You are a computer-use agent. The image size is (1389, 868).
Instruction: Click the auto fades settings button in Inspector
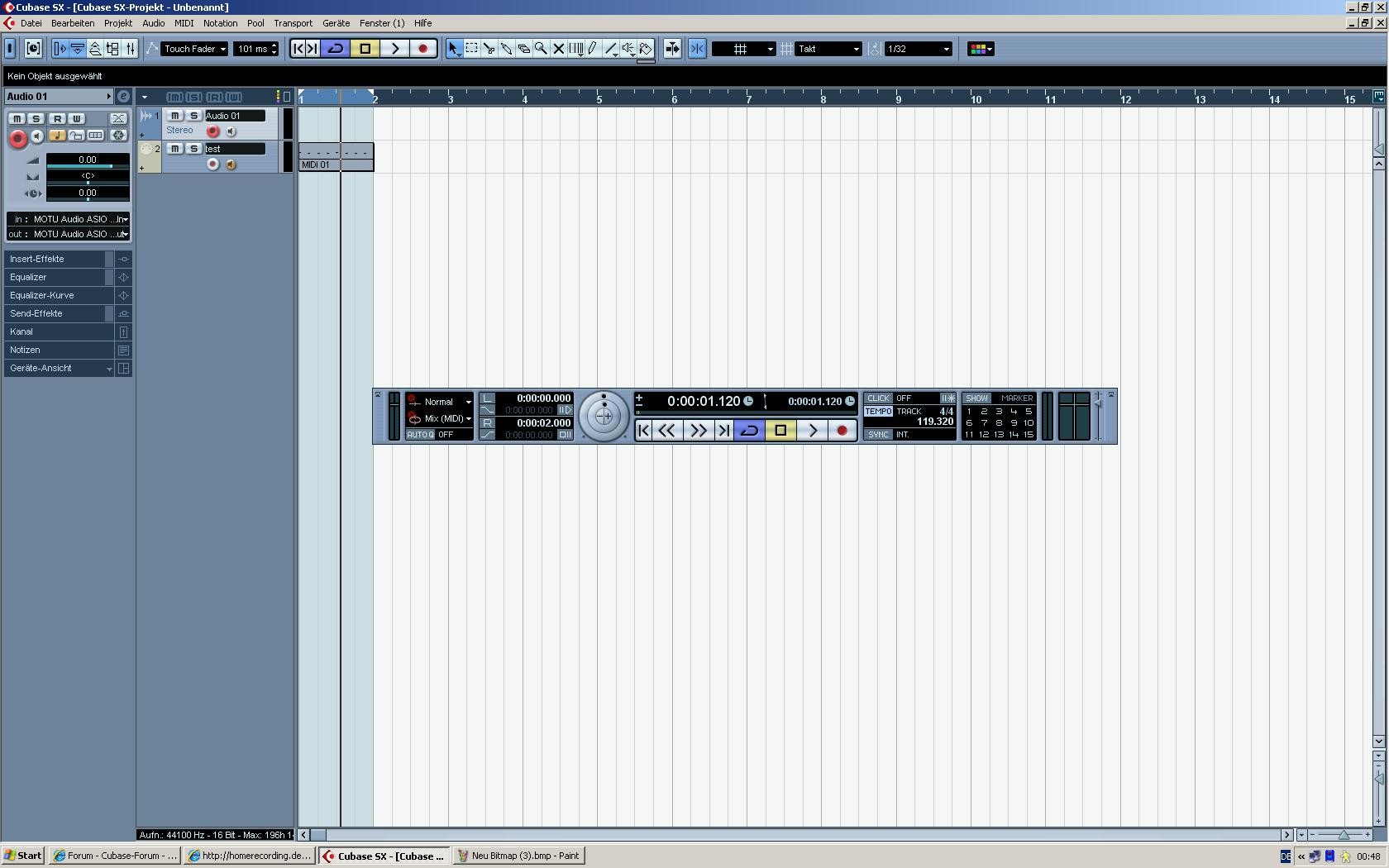(x=118, y=118)
